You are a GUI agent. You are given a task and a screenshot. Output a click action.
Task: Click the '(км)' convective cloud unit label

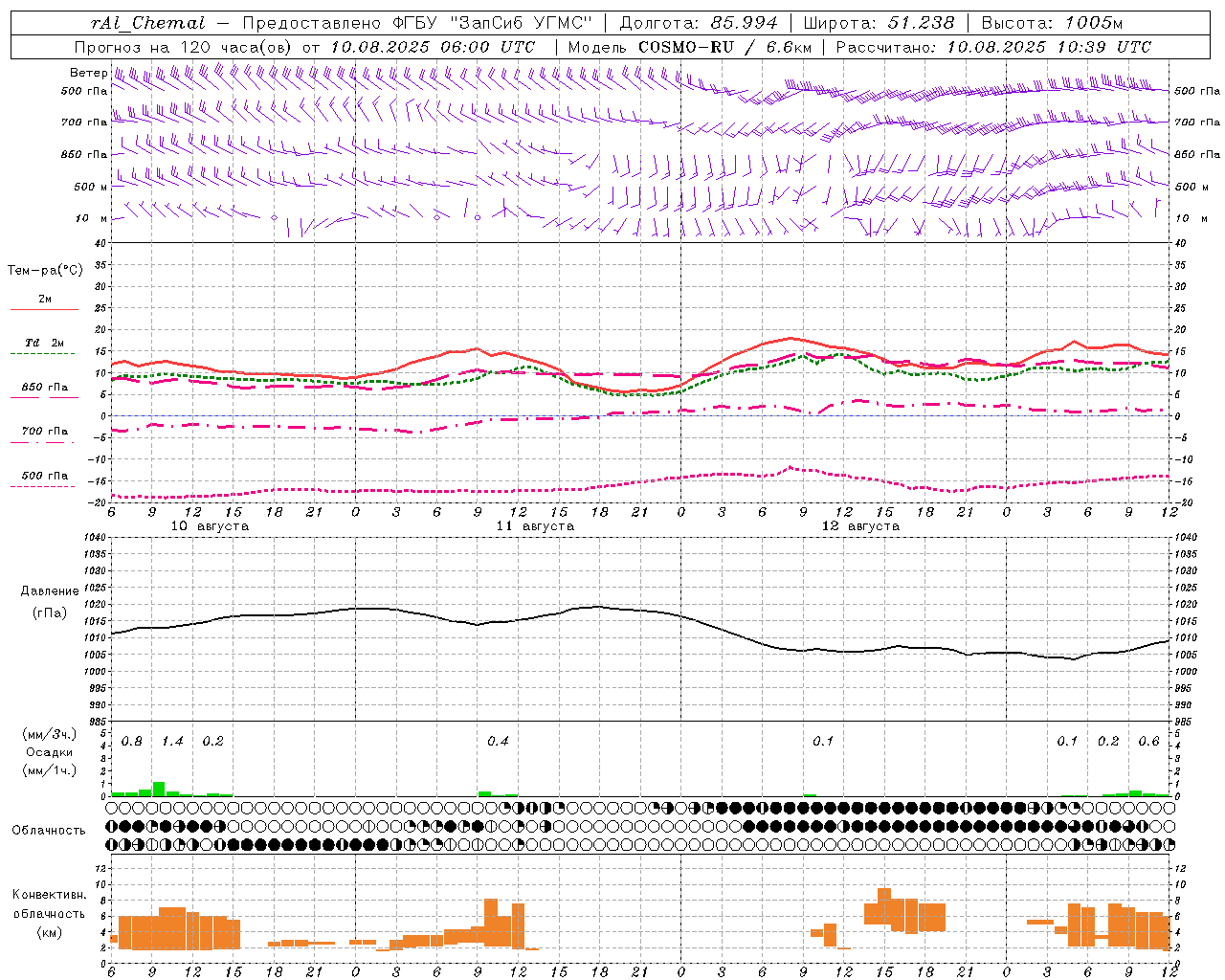tap(50, 932)
